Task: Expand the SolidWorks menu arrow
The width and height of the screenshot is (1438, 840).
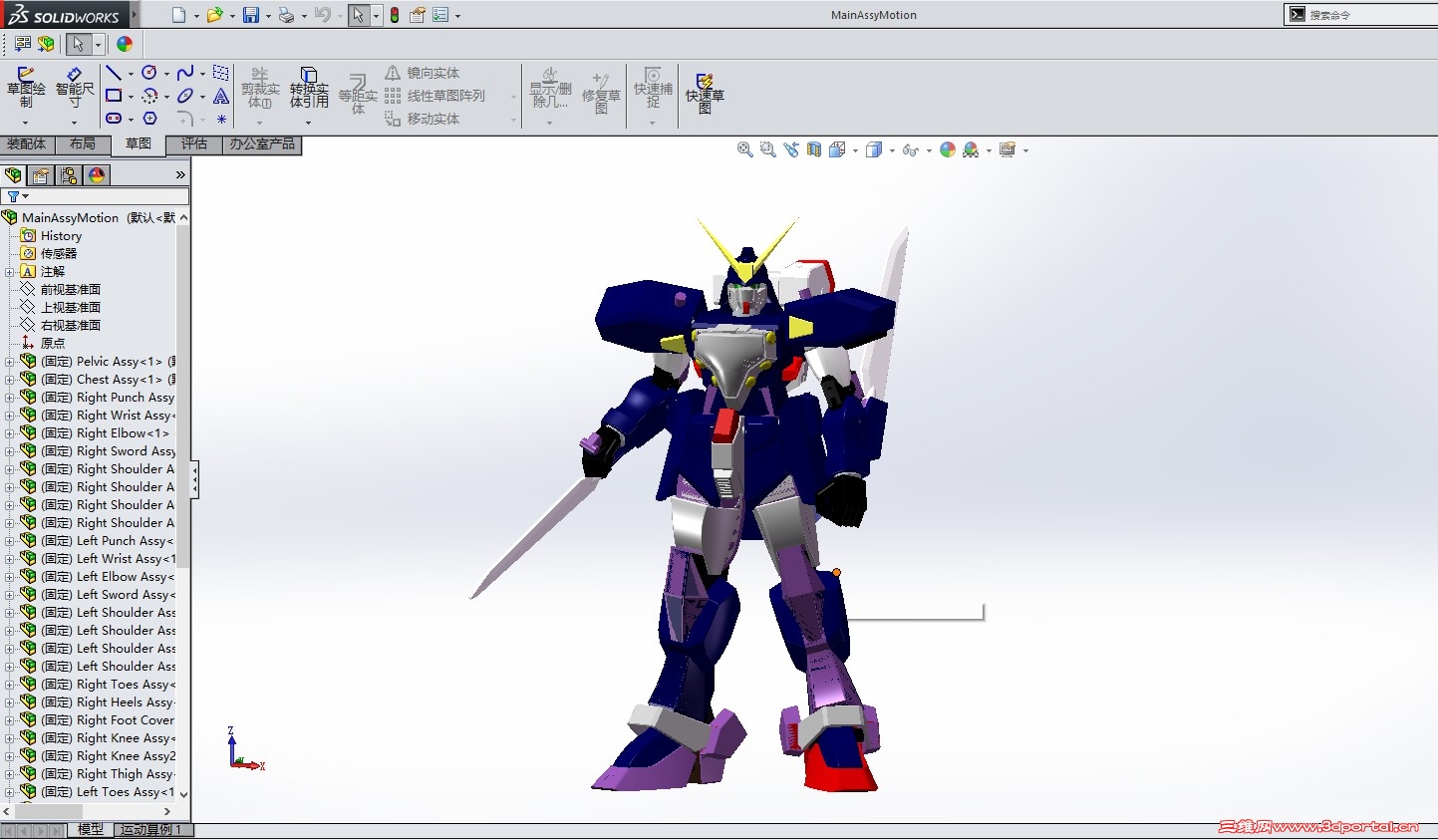Action: (x=135, y=15)
